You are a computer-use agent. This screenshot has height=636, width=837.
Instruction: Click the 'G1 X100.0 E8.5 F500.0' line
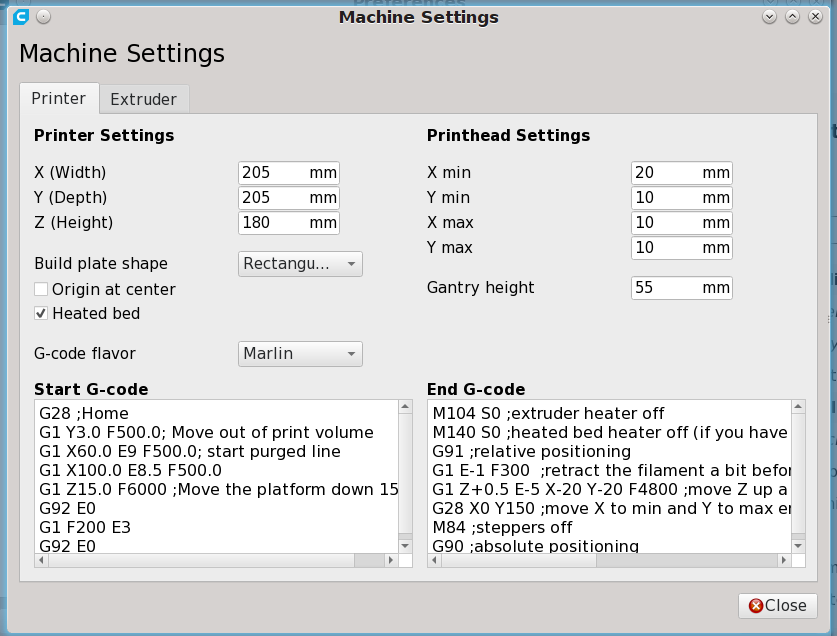(x=130, y=470)
